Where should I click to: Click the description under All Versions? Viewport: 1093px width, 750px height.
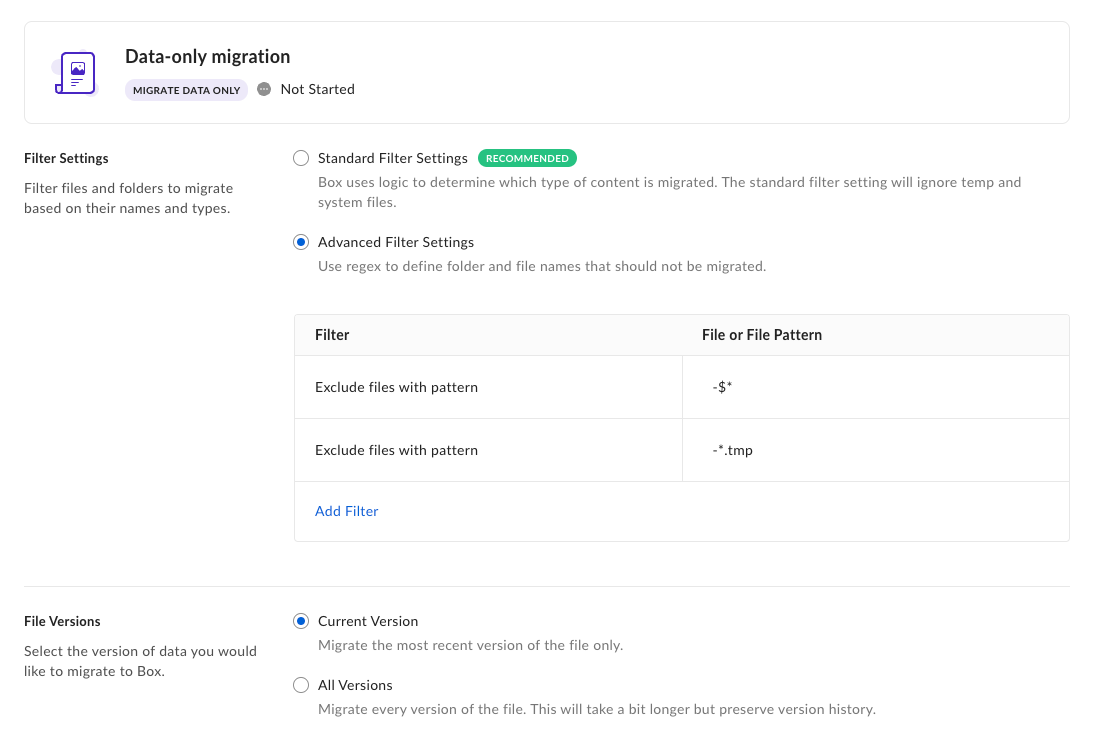click(596, 709)
